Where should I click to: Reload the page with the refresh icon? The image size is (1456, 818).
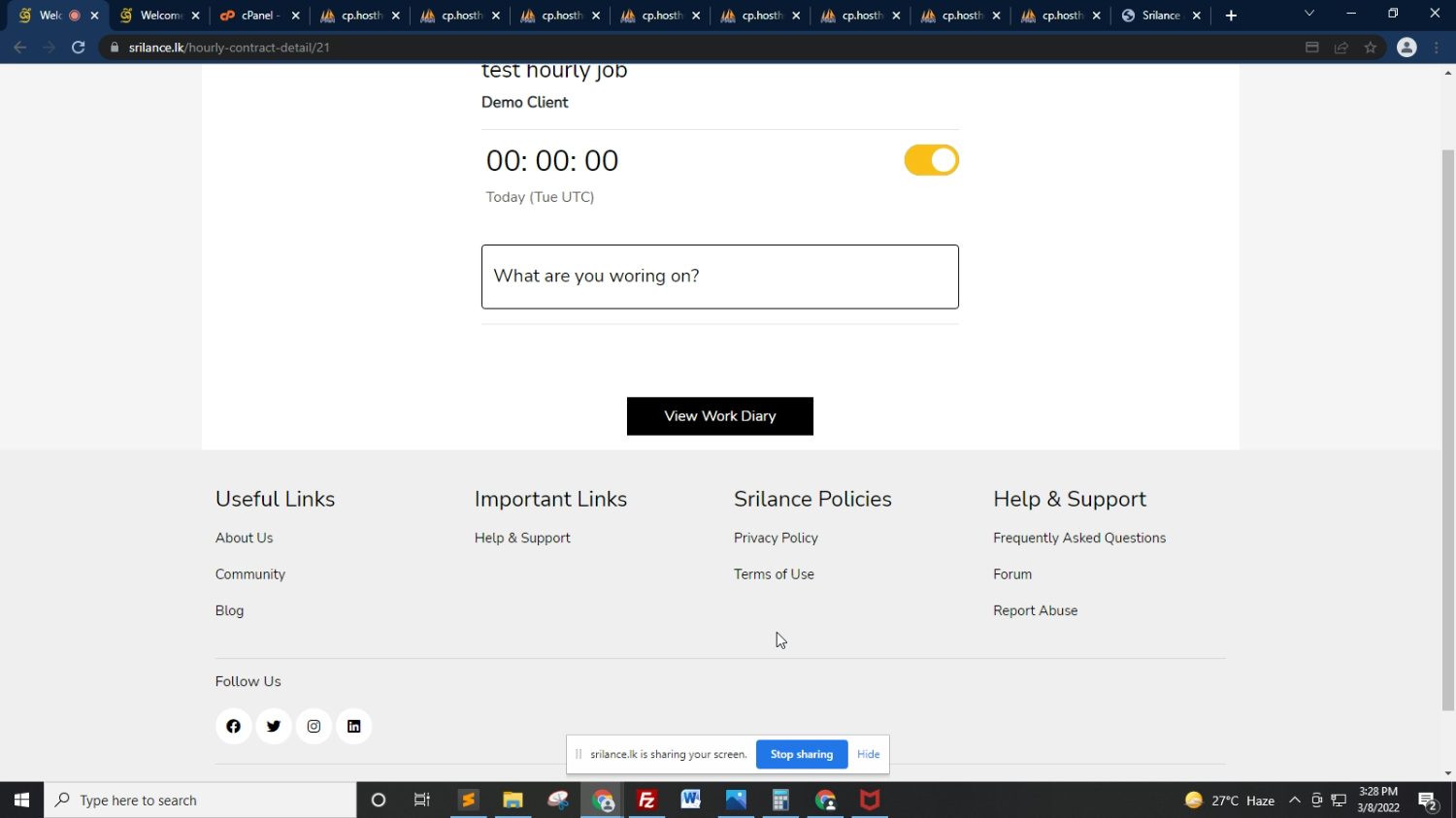coord(79,48)
